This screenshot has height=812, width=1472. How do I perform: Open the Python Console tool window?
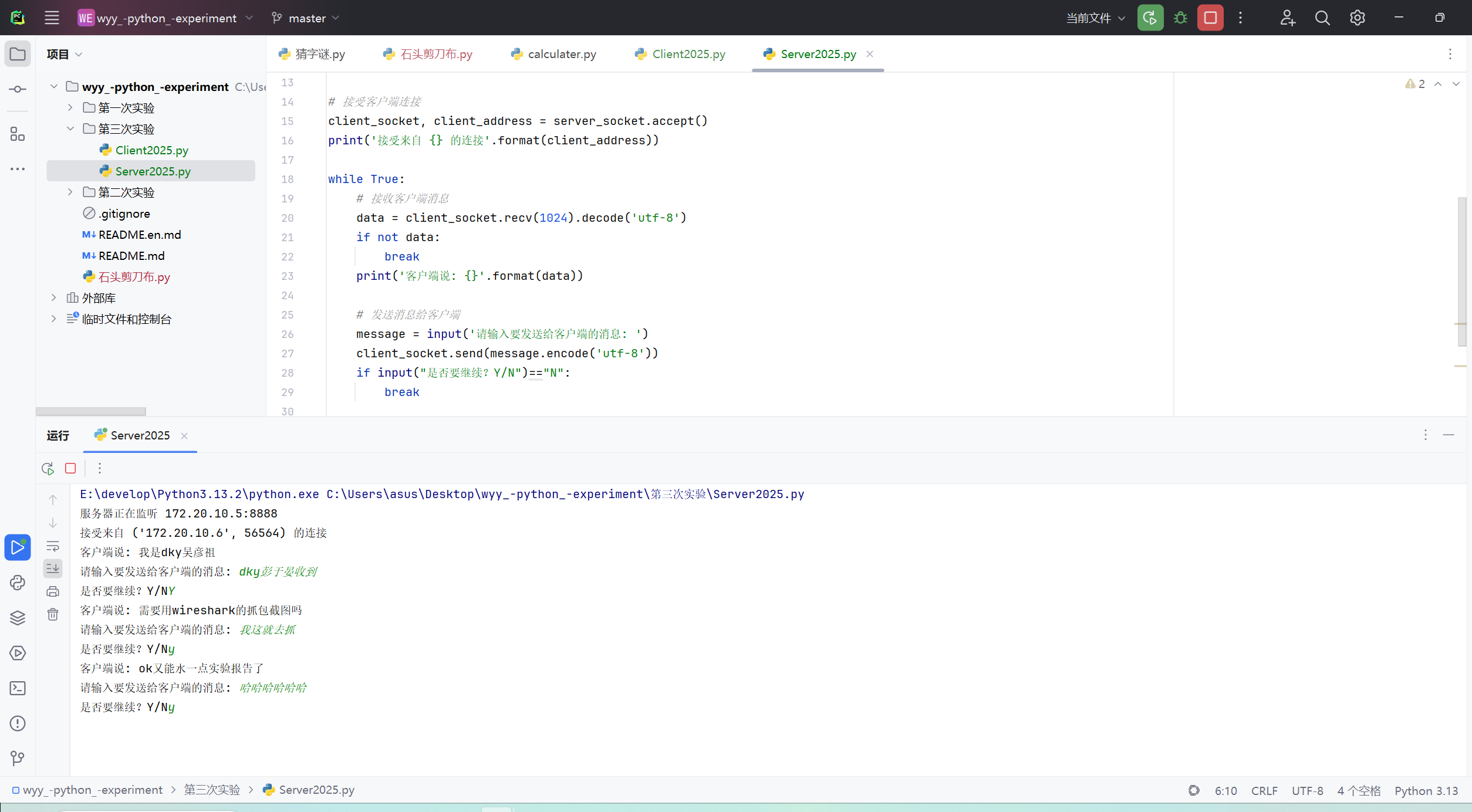pyautogui.click(x=18, y=583)
